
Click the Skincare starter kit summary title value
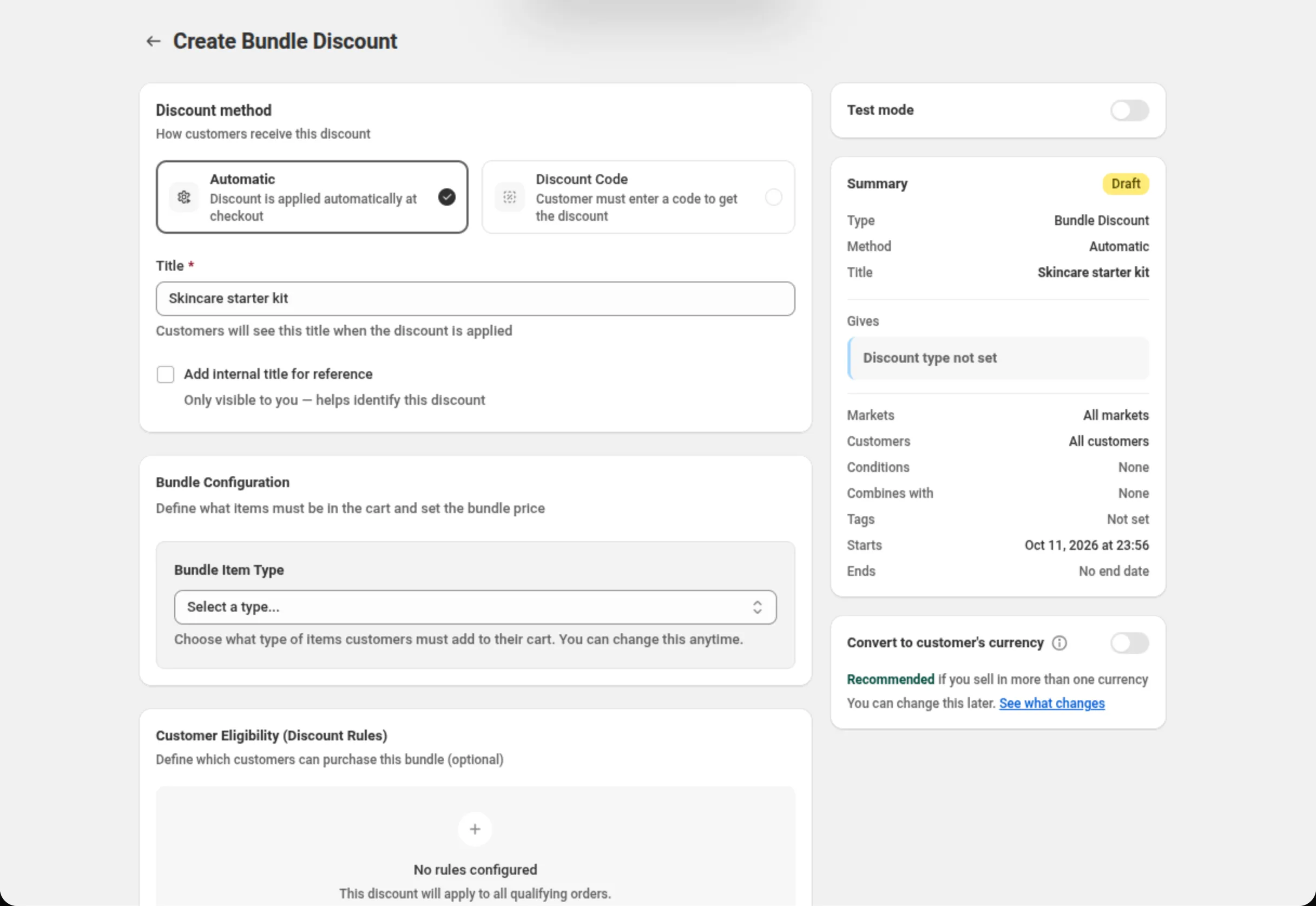(1093, 272)
